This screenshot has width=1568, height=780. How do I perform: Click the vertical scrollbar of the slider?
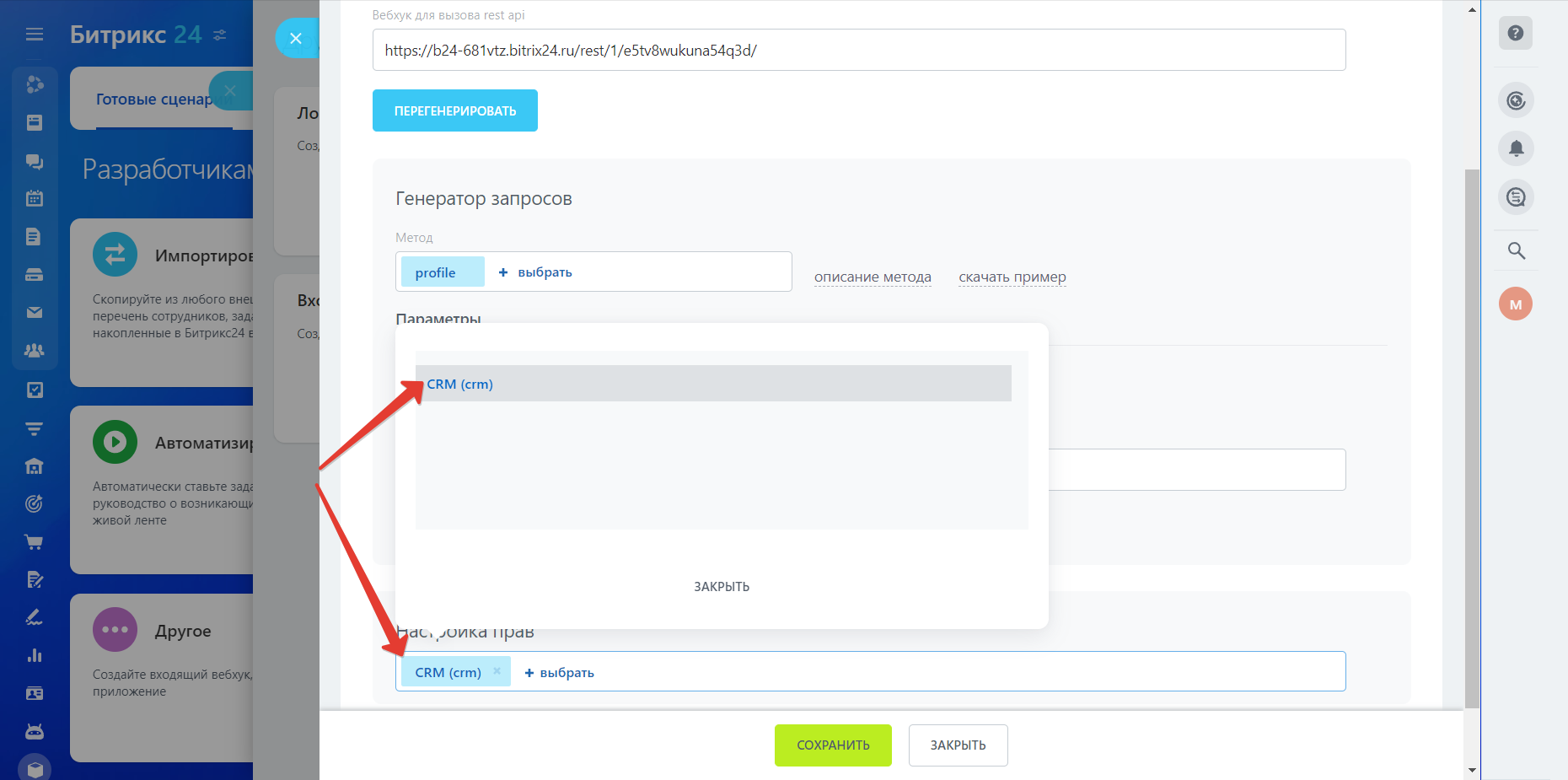[1472, 438]
